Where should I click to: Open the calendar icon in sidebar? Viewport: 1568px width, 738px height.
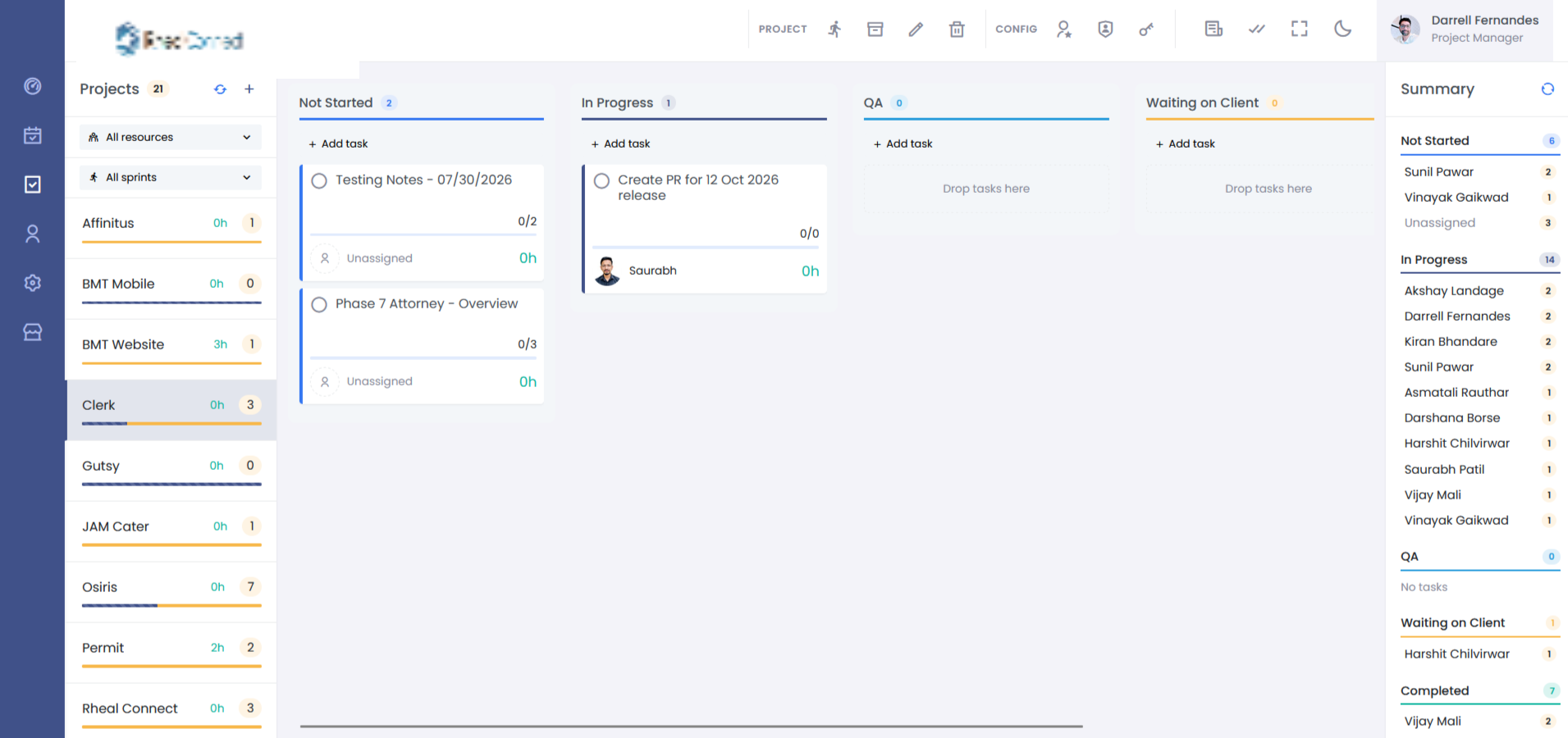pos(33,135)
